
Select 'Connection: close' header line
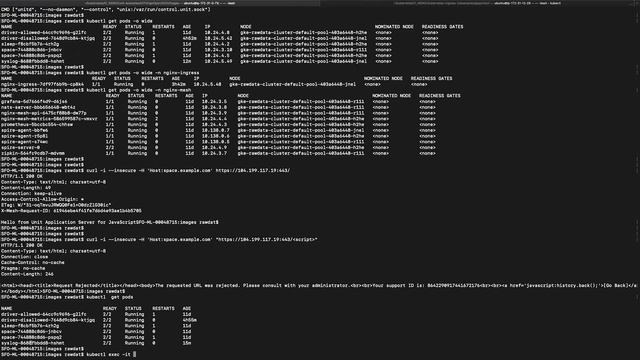[x=24, y=257]
